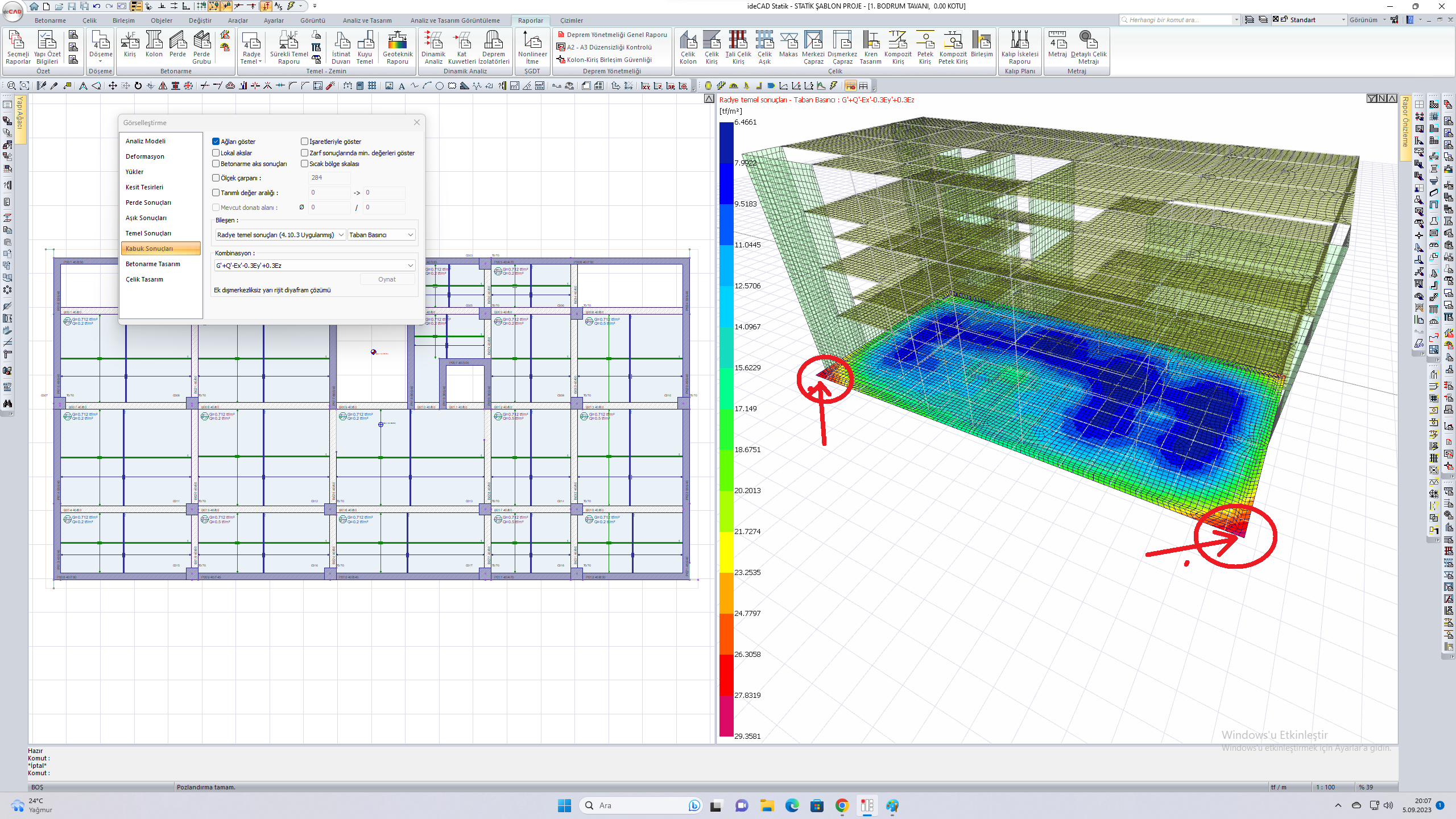The image size is (1456, 819).
Task: Open Çelik Aşık report
Action: coord(764,48)
